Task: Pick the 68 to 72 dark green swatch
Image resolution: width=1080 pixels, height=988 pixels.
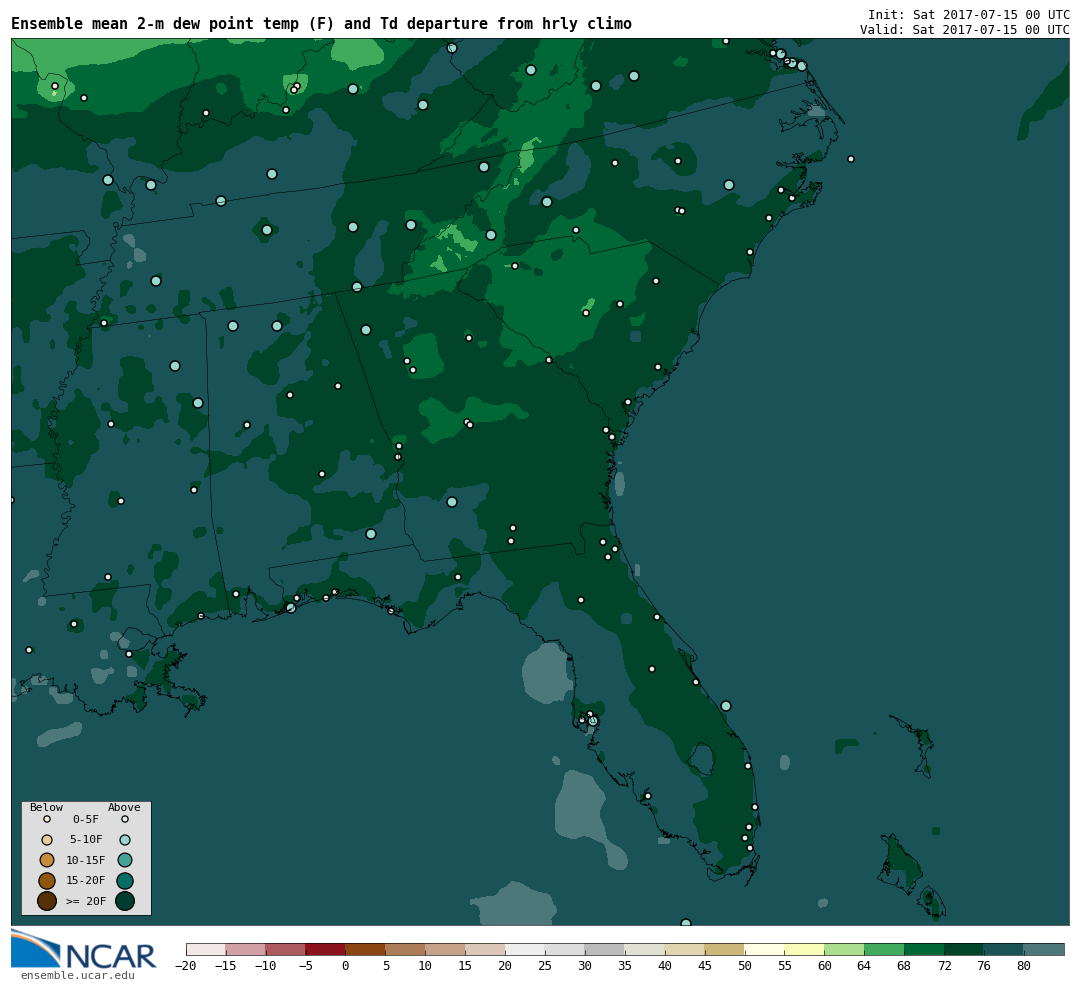Action: (x=925, y=949)
